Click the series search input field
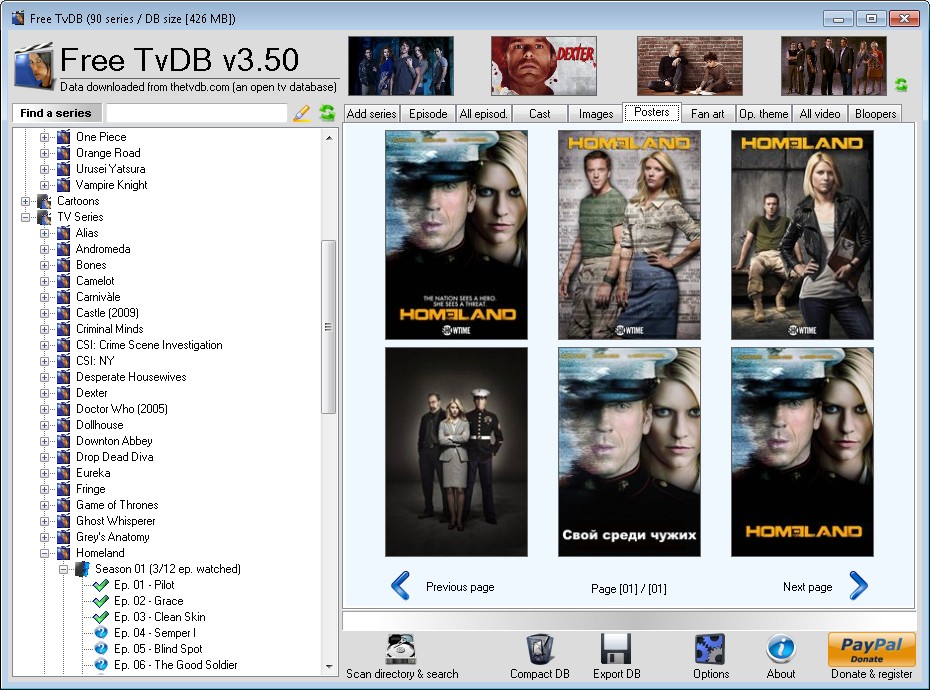Viewport: 930px width, 690px height. tap(196, 113)
